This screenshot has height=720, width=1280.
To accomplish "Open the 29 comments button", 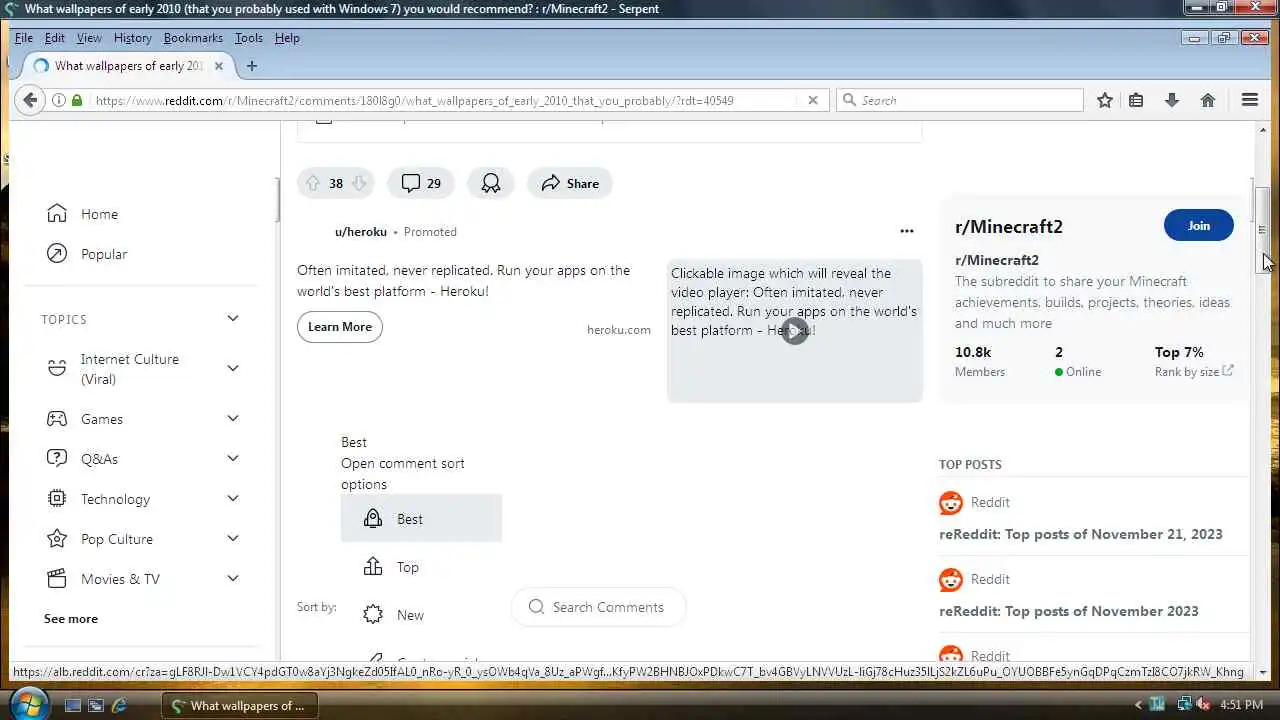I will (421, 183).
